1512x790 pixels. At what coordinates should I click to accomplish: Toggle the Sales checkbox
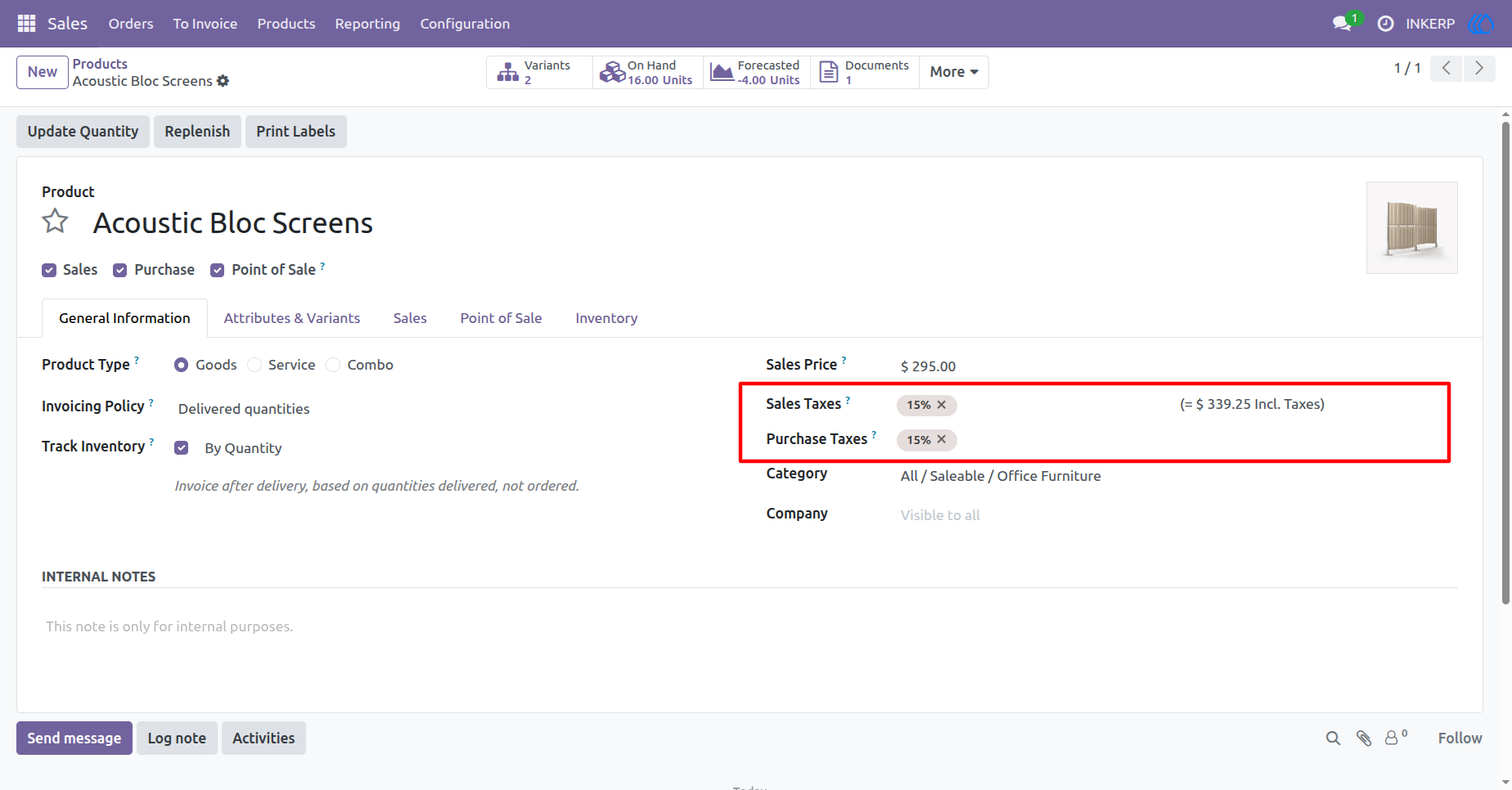click(x=49, y=271)
